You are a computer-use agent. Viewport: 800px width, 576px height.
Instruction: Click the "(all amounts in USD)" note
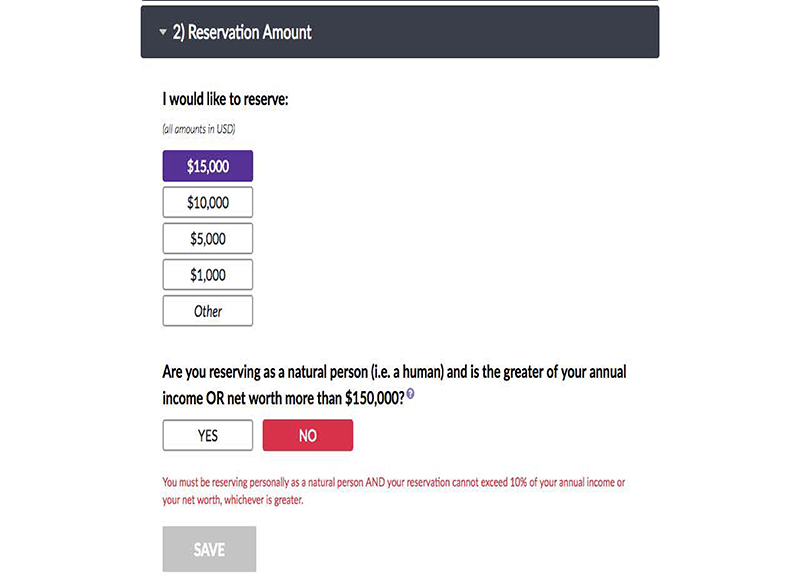[x=198, y=129]
